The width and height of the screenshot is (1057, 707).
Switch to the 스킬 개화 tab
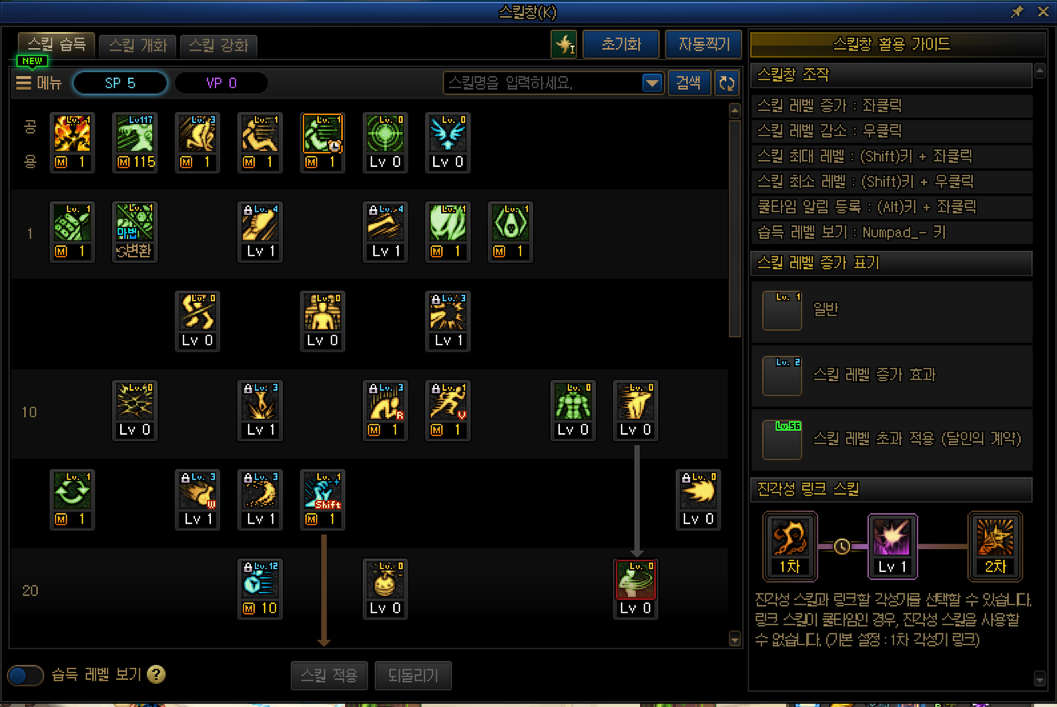coord(138,45)
